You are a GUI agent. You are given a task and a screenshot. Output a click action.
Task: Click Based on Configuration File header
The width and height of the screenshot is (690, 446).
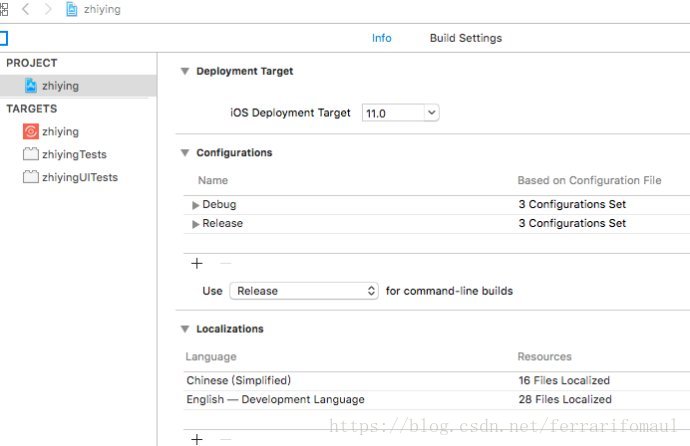[x=589, y=180]
